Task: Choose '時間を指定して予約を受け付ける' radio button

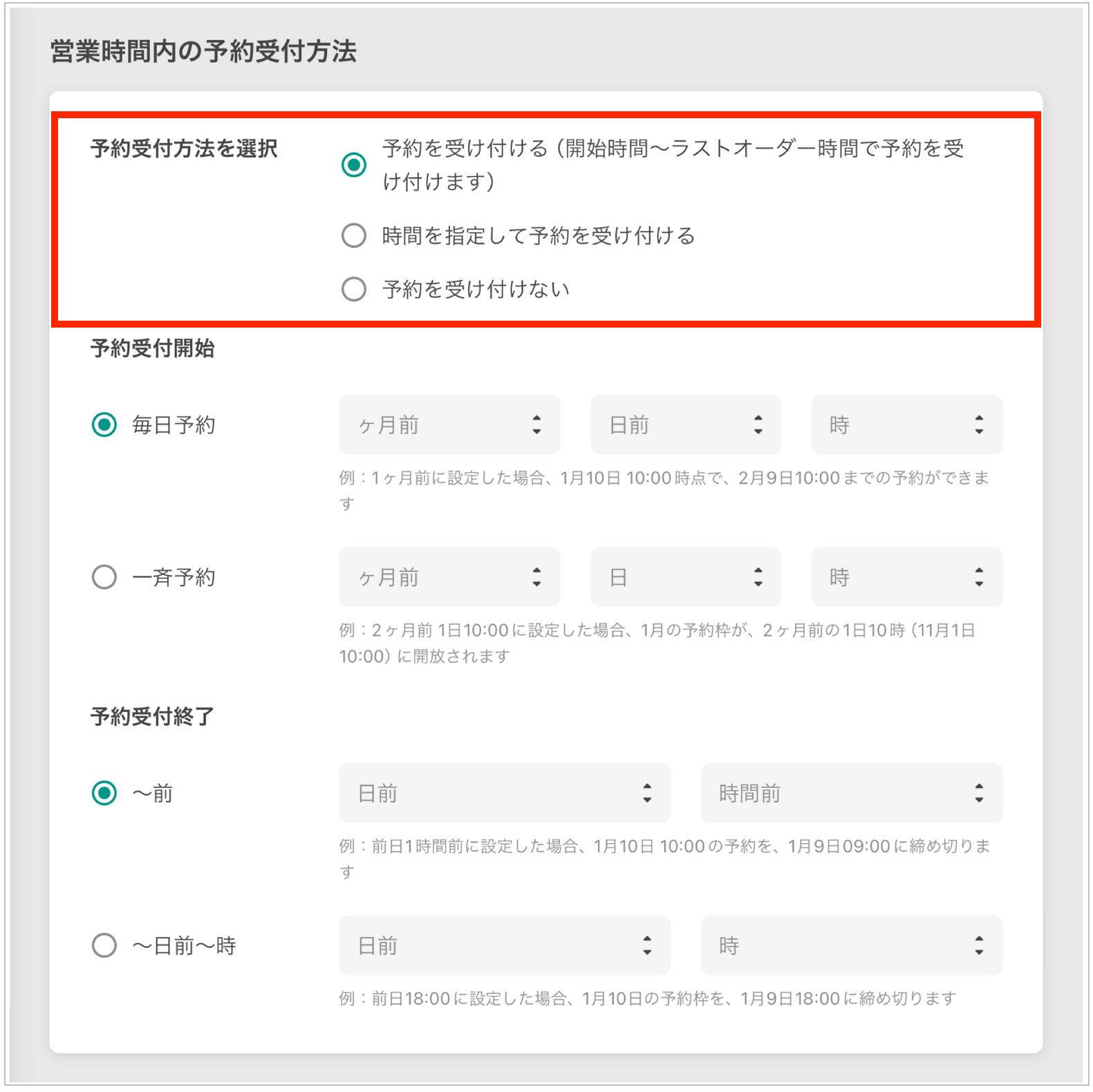Action: (x=354, y=236)
